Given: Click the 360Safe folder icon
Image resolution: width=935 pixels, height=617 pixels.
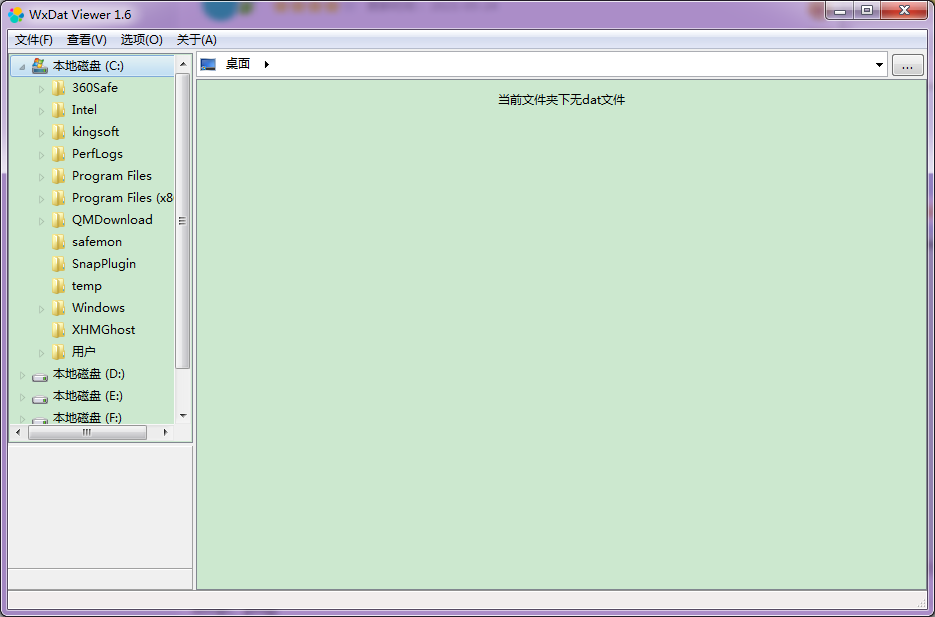Looking at the screenshot, I should tap(60, 87).
